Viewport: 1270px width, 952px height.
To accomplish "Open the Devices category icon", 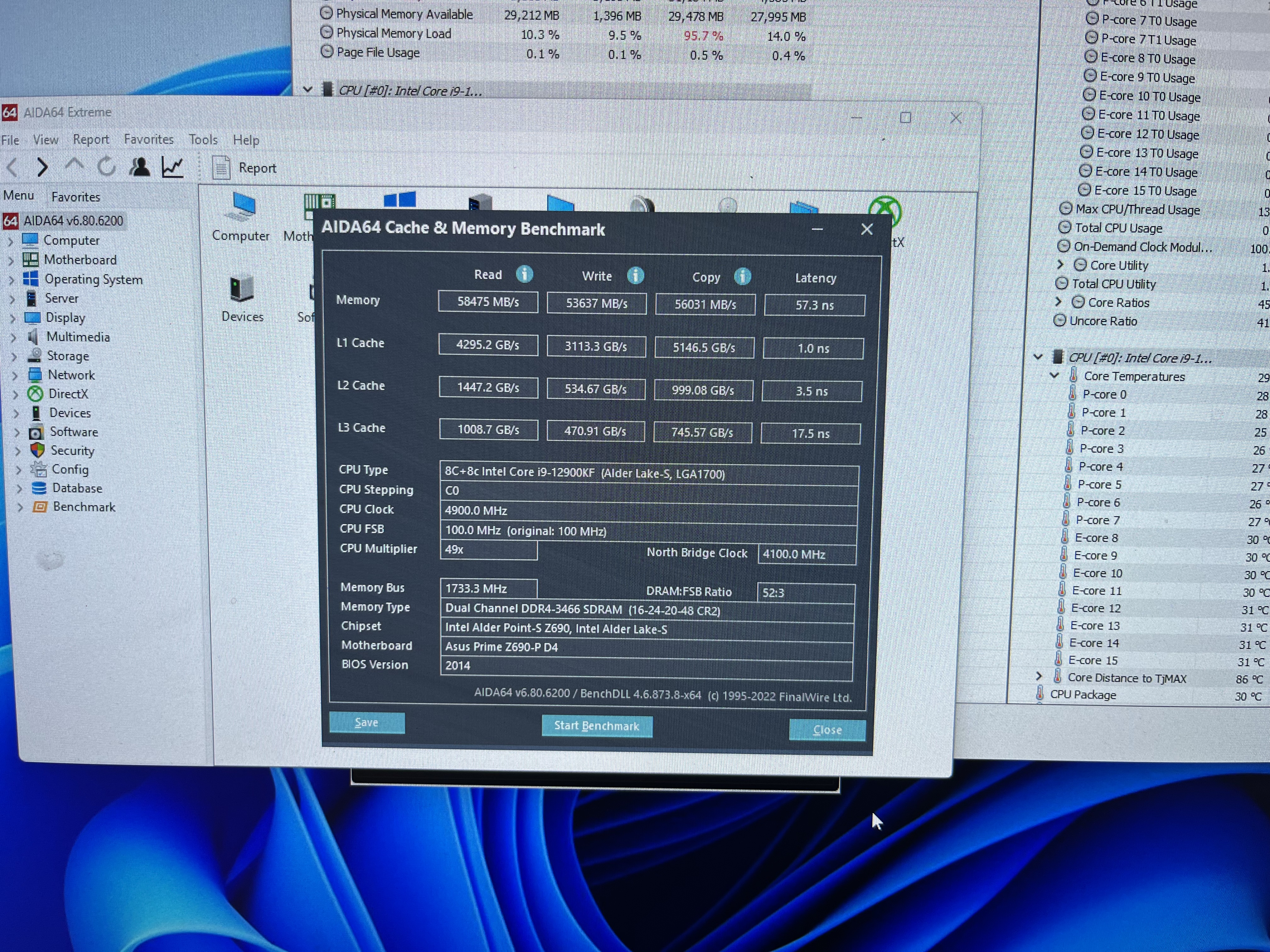I will pyautogui.click(x=242, y=289).
